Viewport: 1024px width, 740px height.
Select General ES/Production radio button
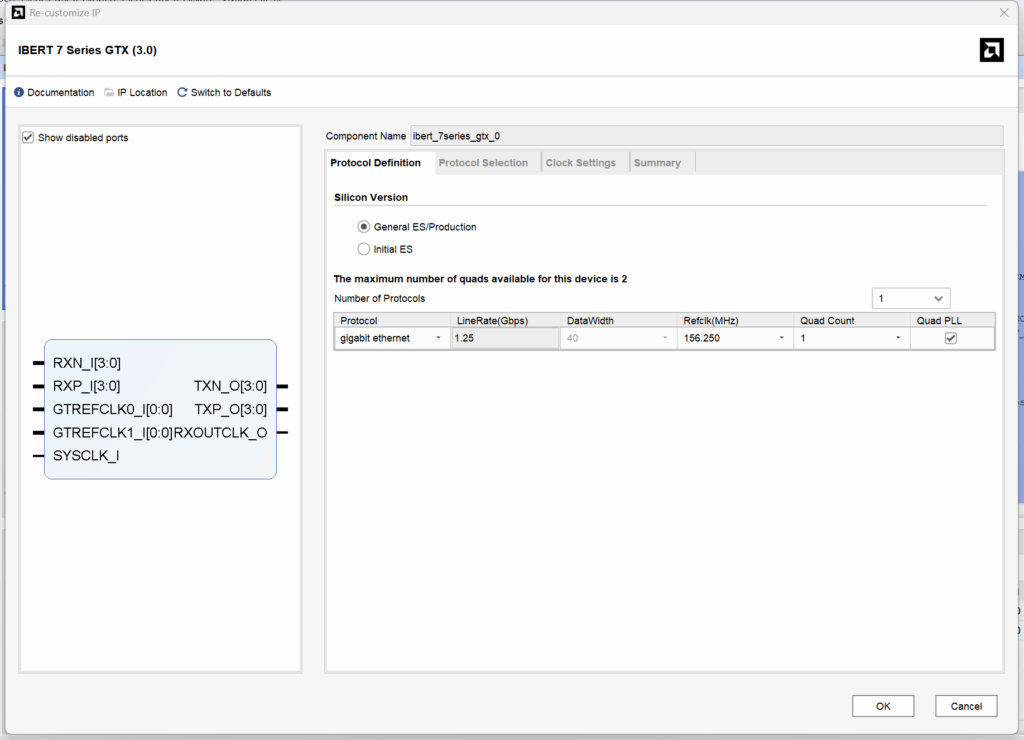pyautogui.click(x=364, y=227)
